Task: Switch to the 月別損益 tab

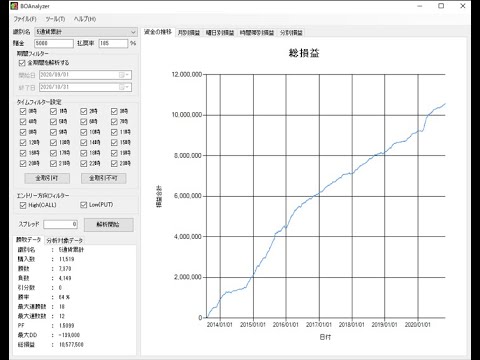Action: pyautogui.click(x=189, y=33)
